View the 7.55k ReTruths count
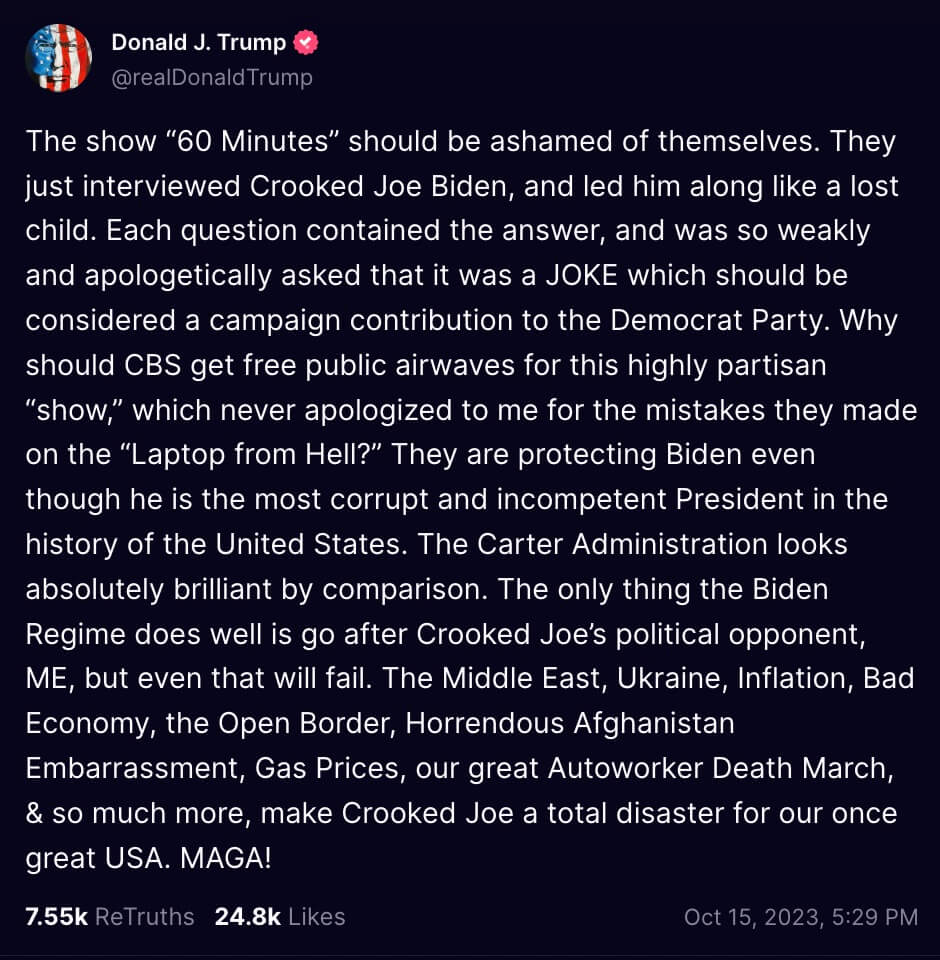The width and height of the screenshot is (940, 960). (56, 916)
